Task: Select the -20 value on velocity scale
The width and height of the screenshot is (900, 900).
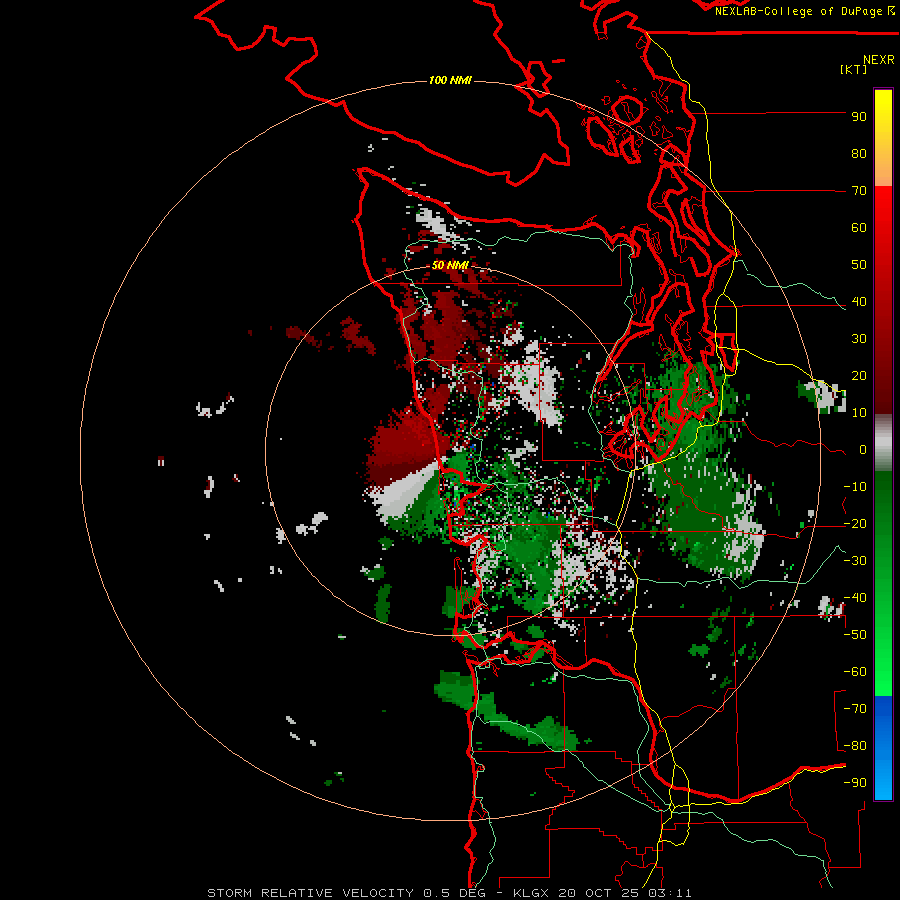Action: [855, 524]
